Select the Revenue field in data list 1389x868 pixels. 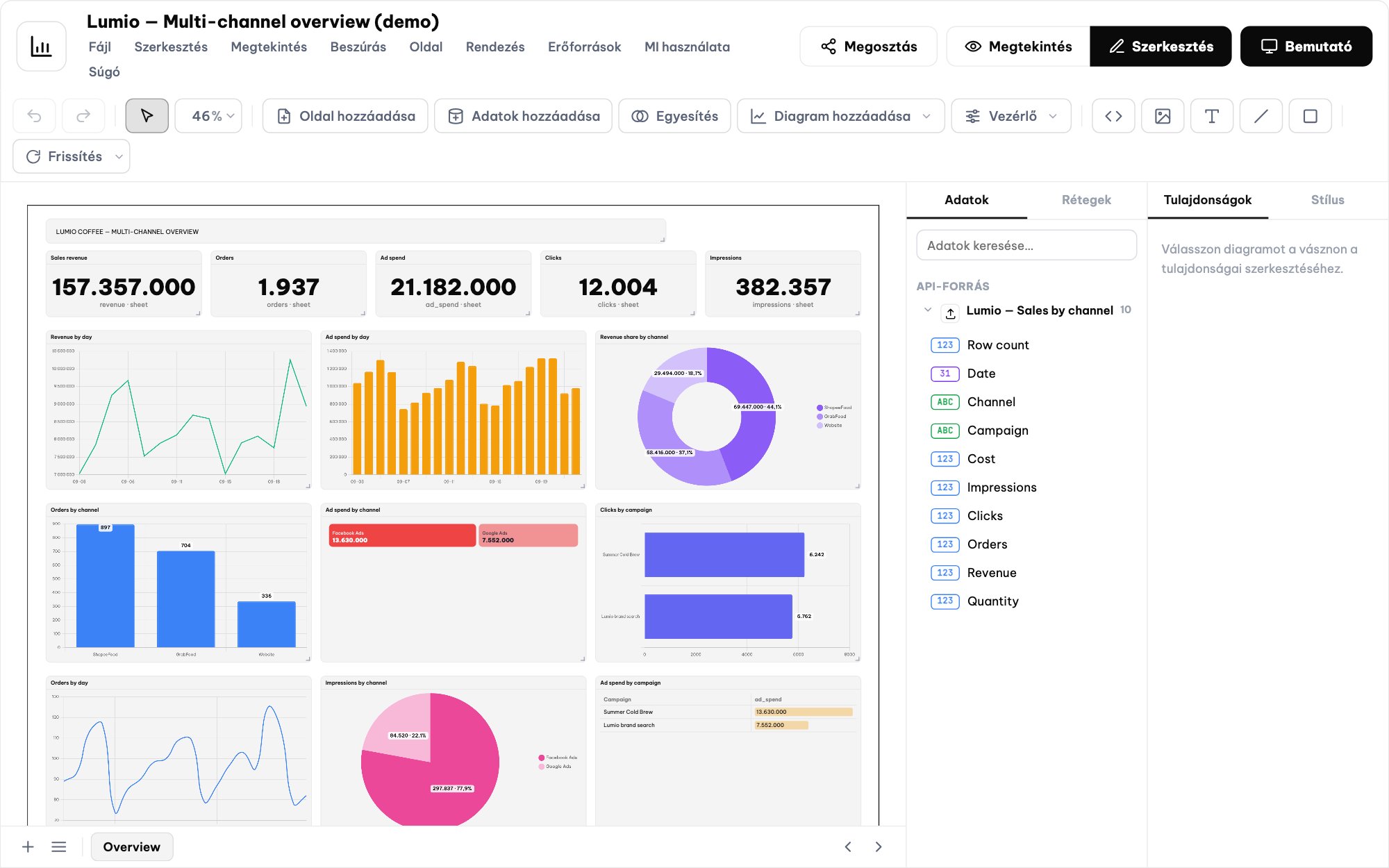point(991,573)
